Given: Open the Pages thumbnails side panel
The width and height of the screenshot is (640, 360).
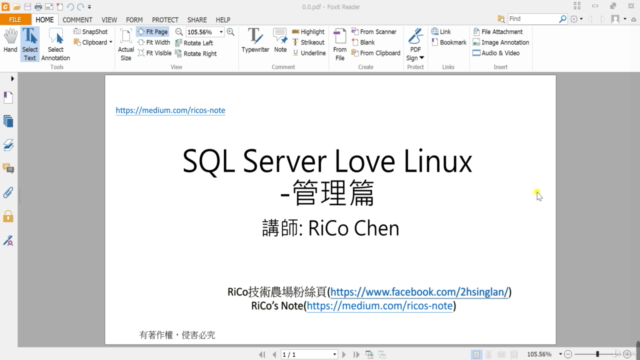Looking at the screenshot, I should click(x=8, y=121).
